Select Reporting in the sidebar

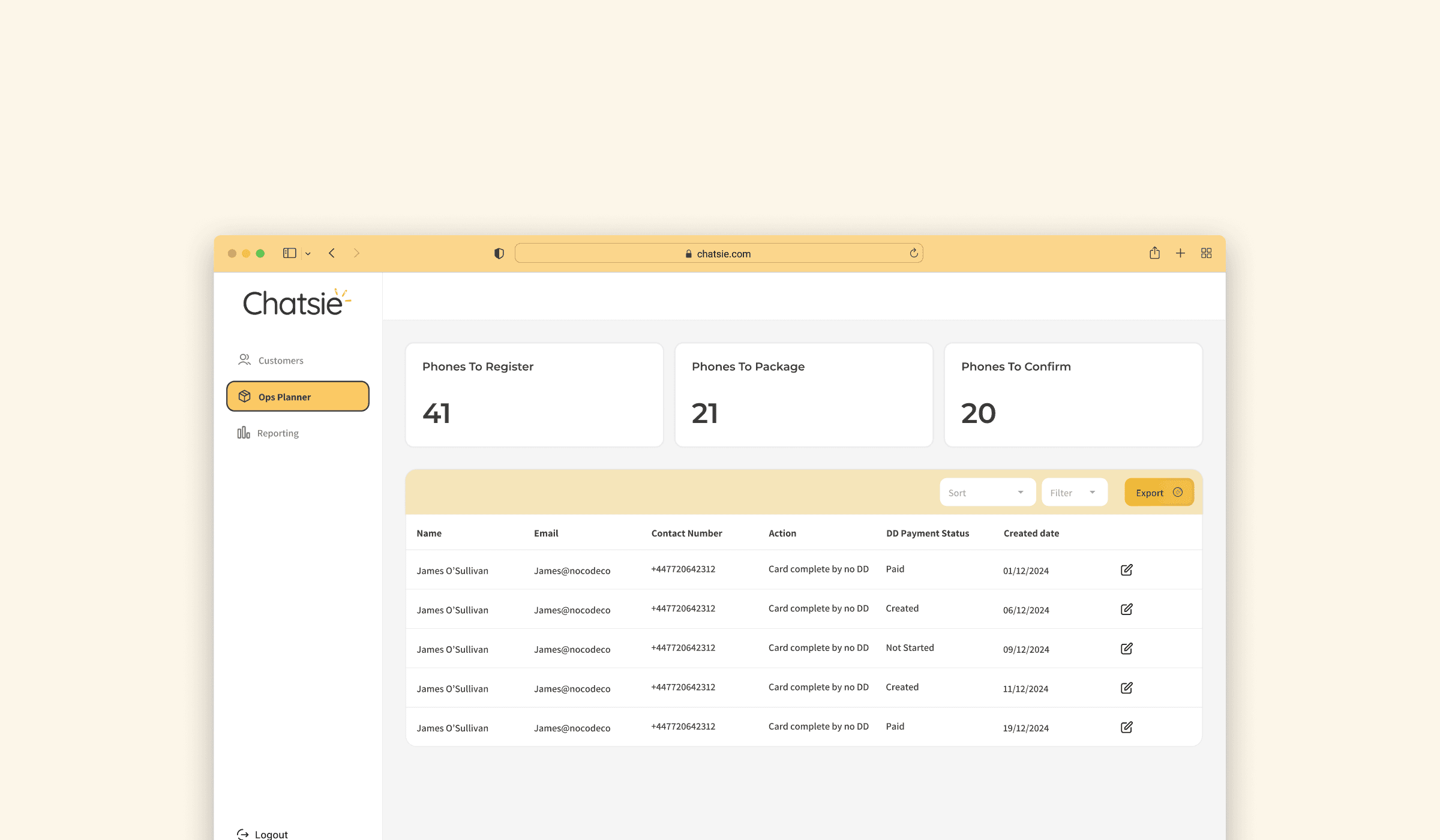(277, 433)
